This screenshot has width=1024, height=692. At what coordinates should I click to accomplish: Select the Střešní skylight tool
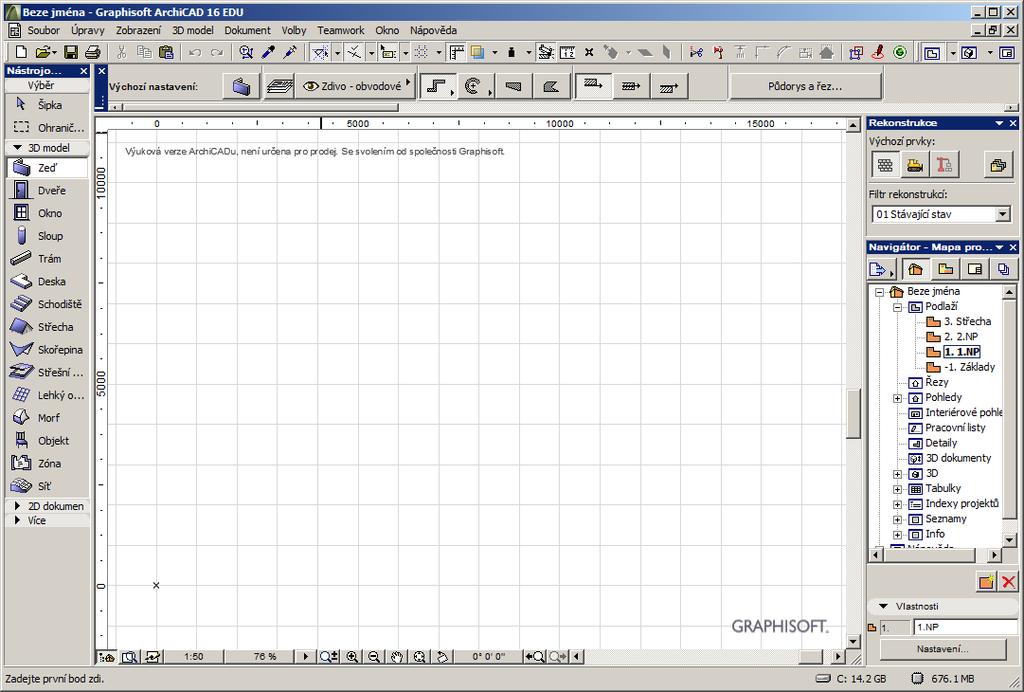(x=46, y=373)
